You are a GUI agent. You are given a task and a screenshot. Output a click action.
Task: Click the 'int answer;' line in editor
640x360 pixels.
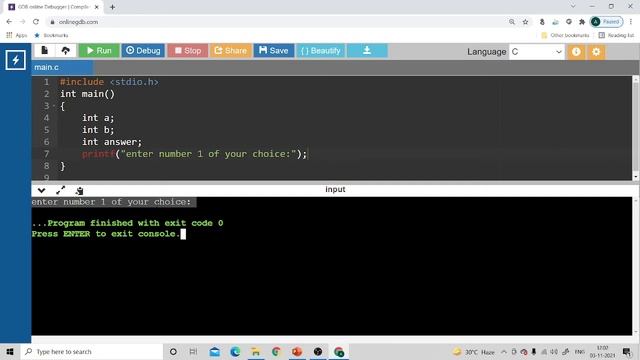(x=112, y=142)
